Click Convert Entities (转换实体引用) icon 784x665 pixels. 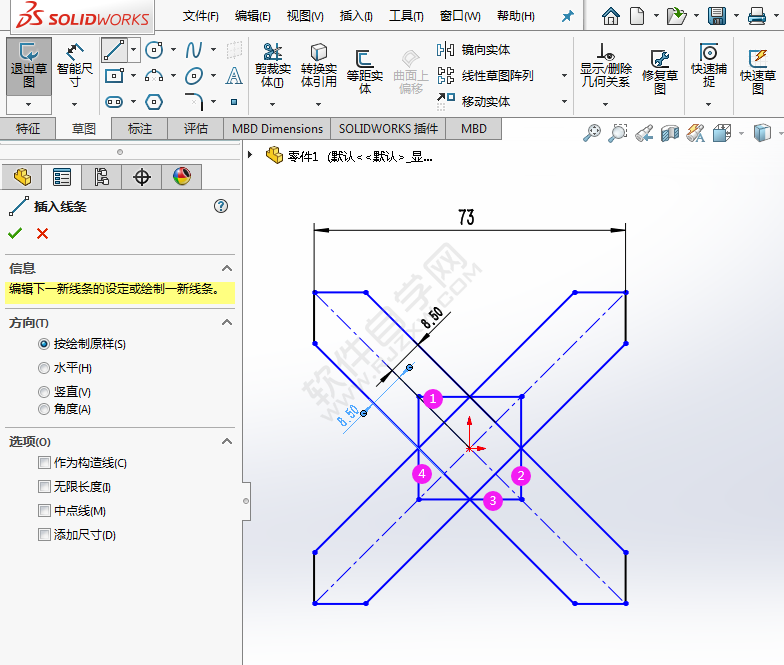point(318,65)
